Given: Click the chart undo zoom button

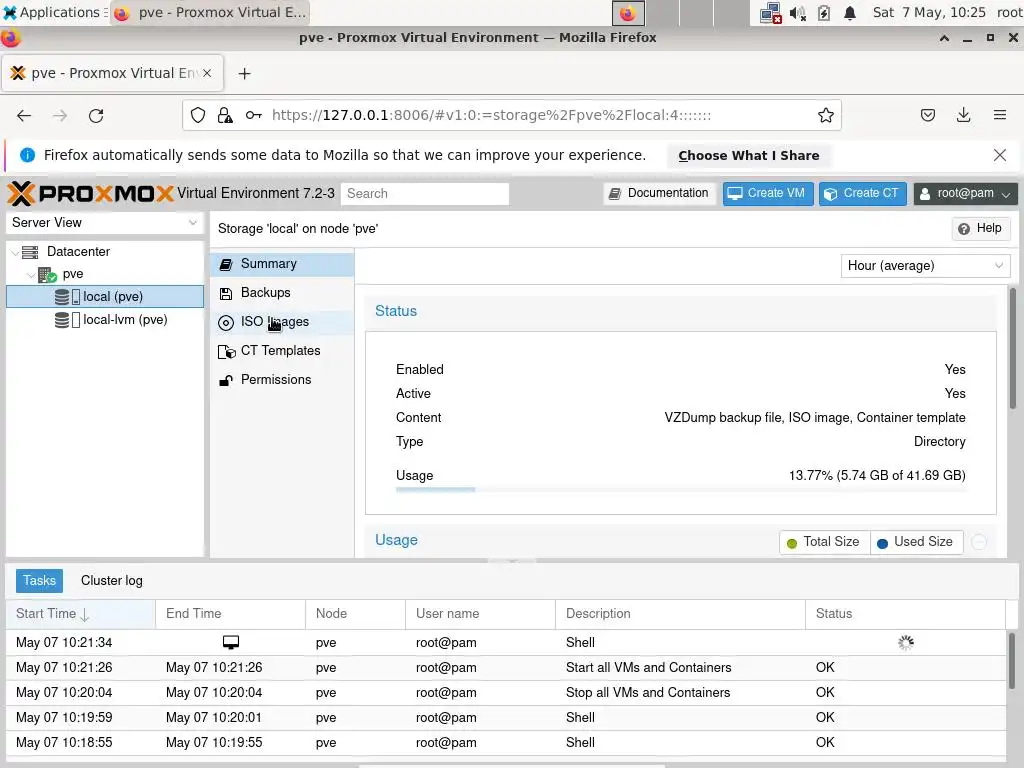Looking at the screenshot, I should 979,542.
